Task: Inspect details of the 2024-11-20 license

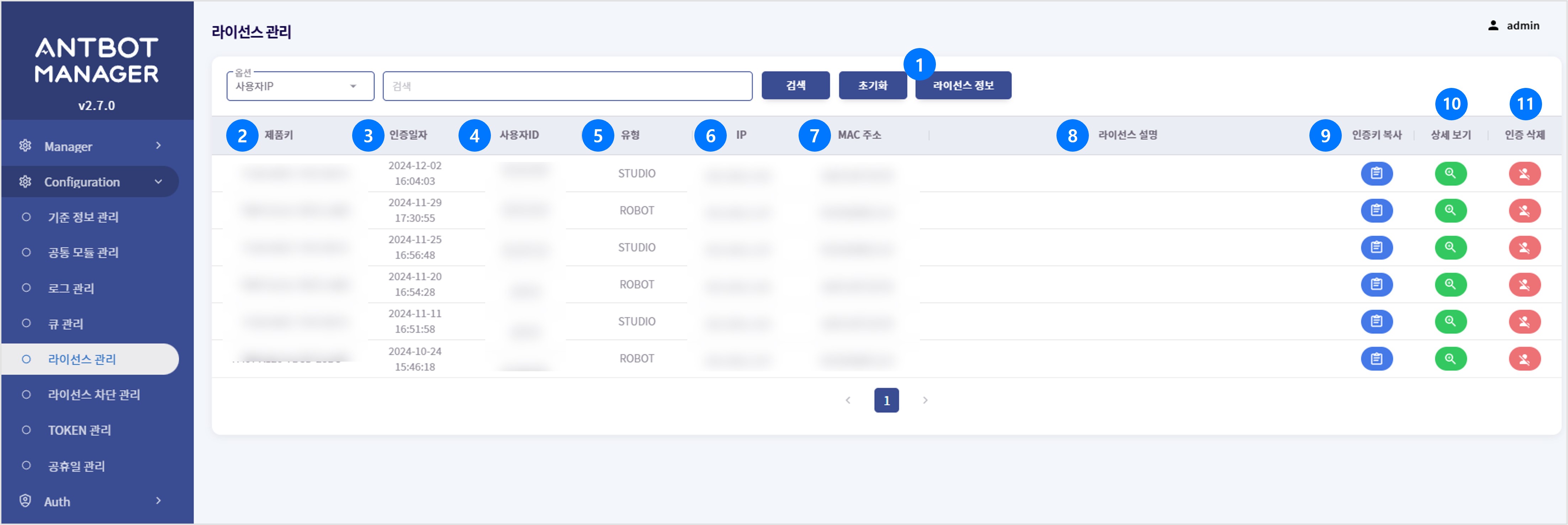Action: click(x=1451, y=284)
